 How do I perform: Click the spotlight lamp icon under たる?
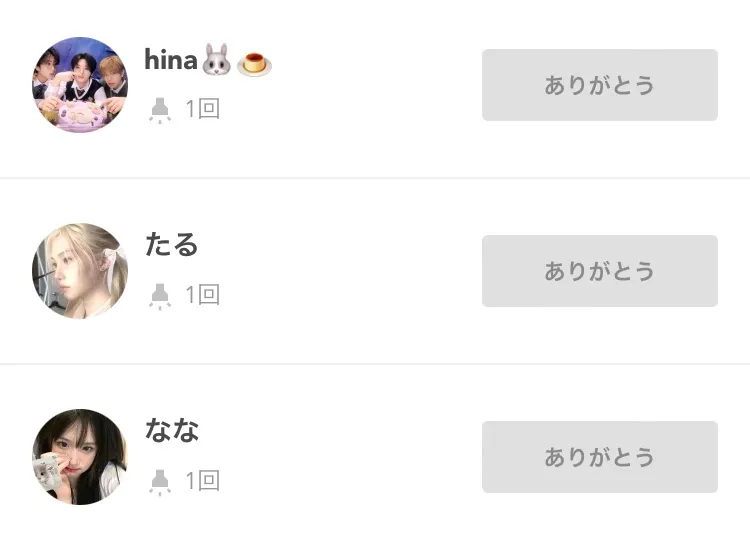pyautogui.click(x=159, y=295)
